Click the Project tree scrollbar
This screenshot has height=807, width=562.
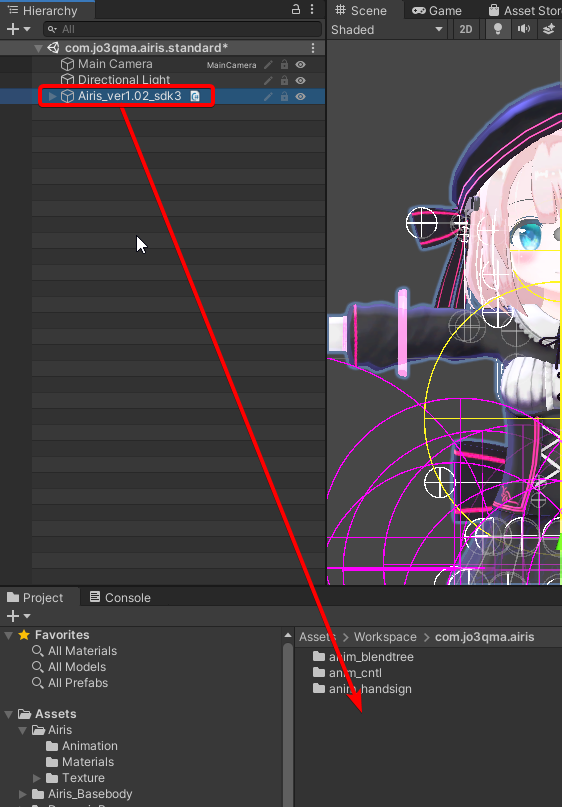288,726
